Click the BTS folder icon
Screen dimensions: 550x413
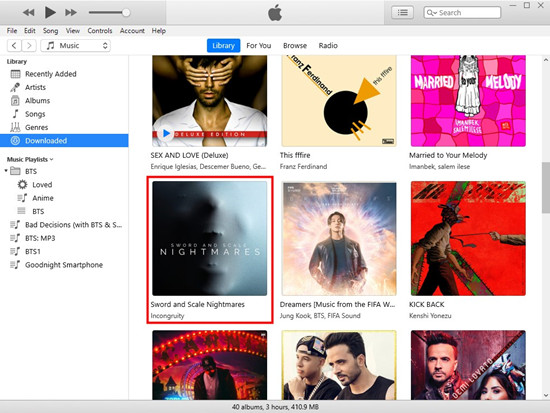click(15, 171)
